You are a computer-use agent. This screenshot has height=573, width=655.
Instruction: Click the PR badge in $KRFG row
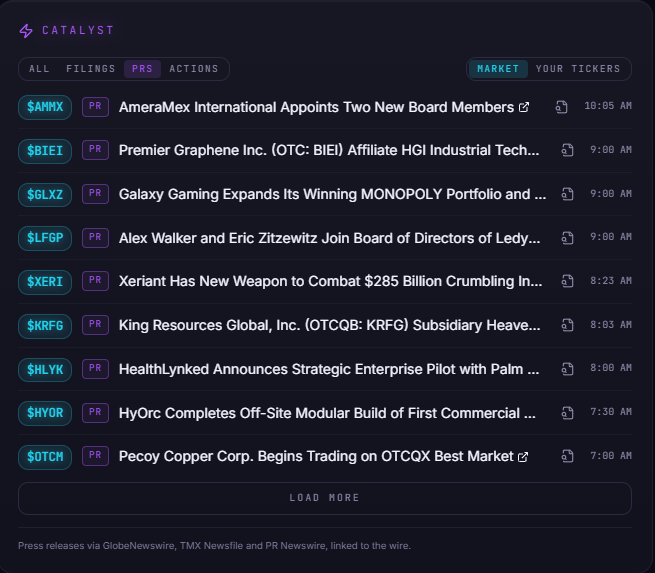coord(95,325)
